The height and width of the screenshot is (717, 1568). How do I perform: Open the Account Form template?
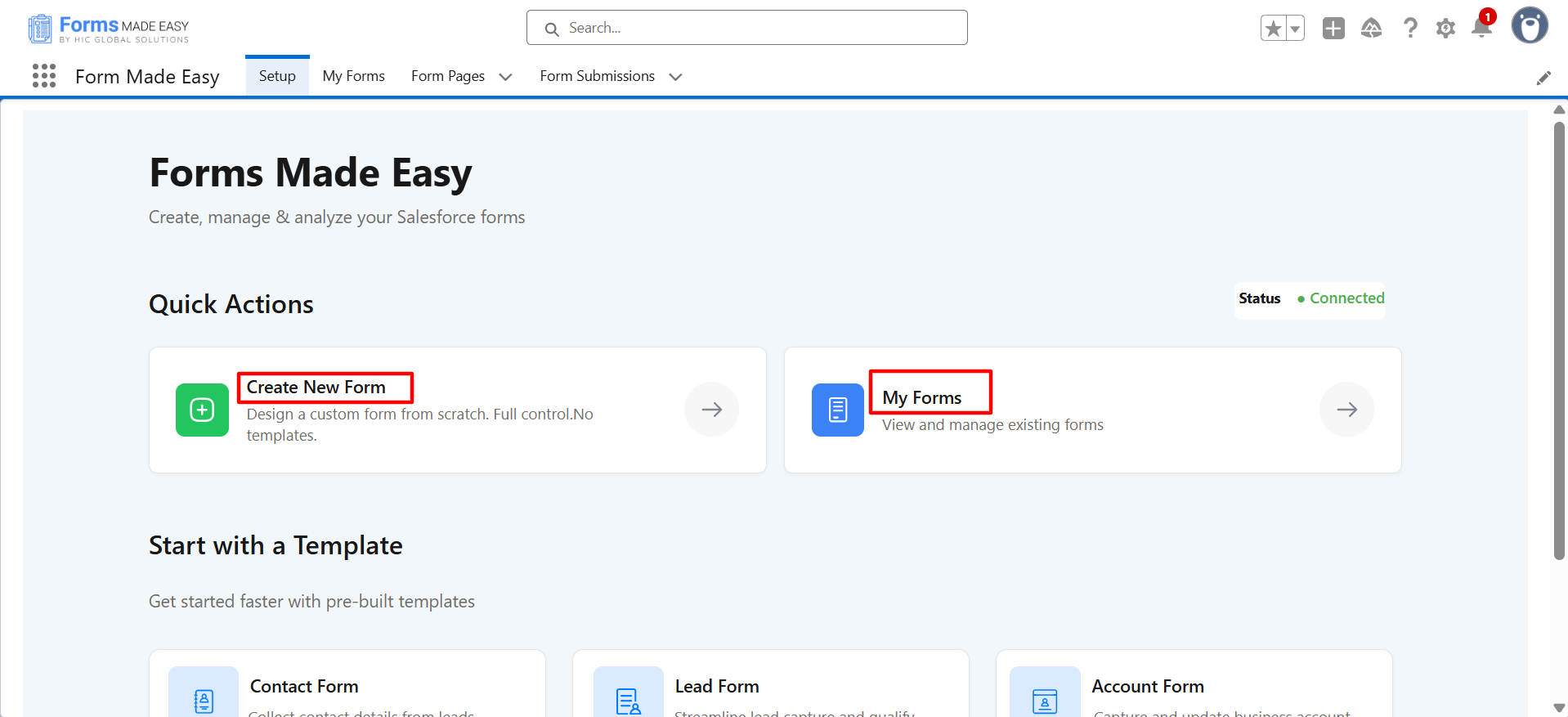coord(1194,683)
